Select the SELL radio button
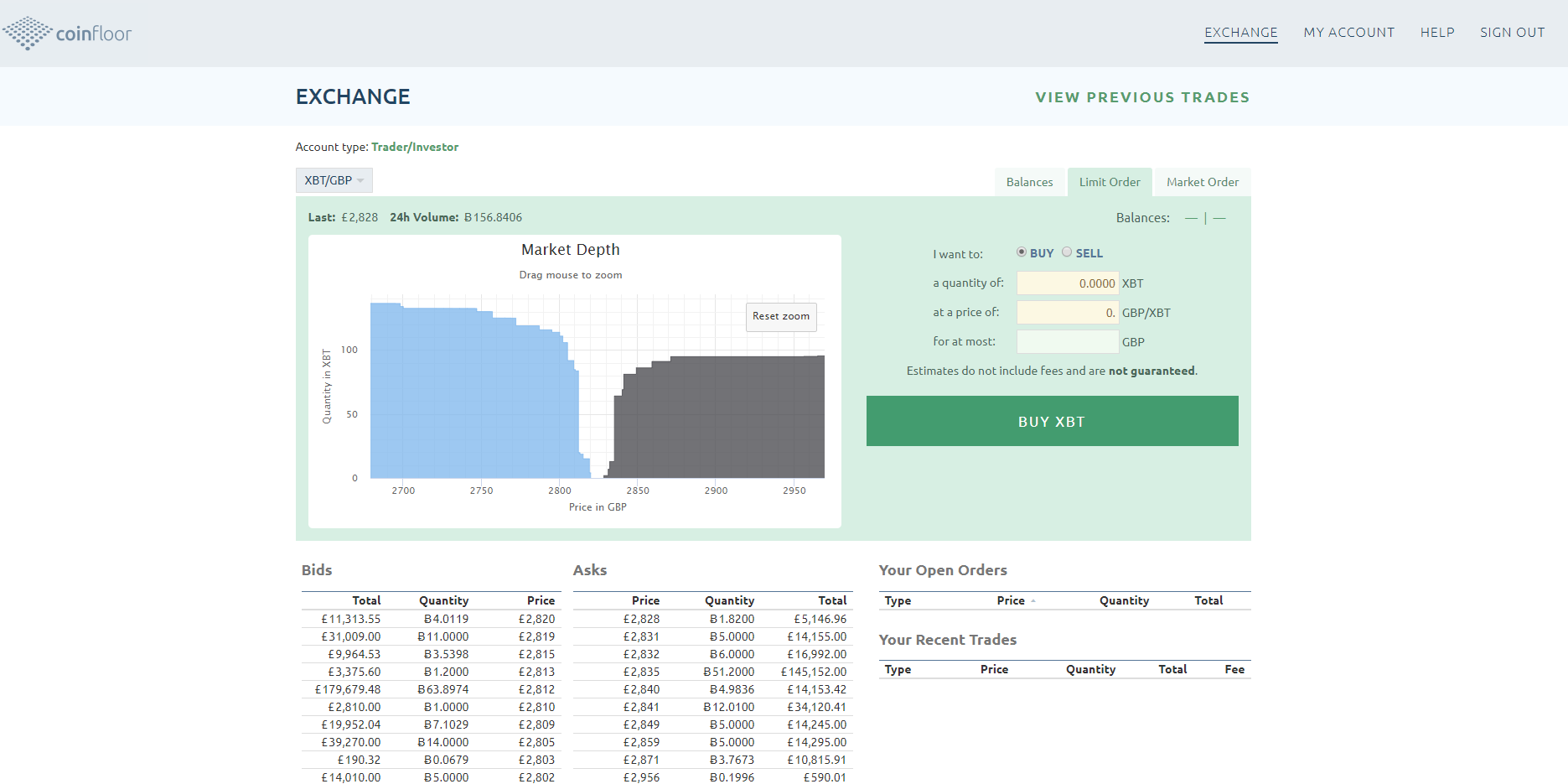 pyautogui.click(x=1067, y=252)
